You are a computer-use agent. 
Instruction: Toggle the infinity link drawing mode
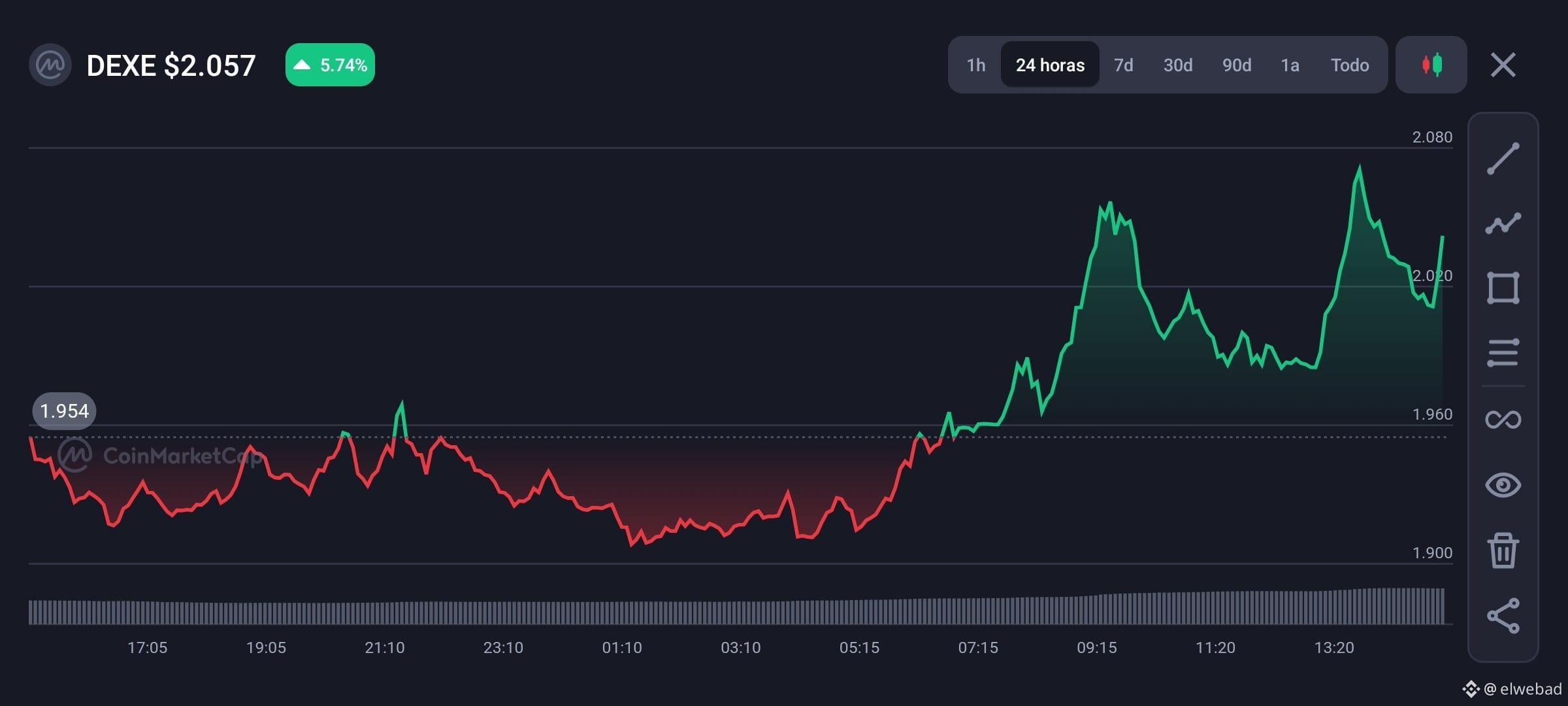(x=1503, y=419)
